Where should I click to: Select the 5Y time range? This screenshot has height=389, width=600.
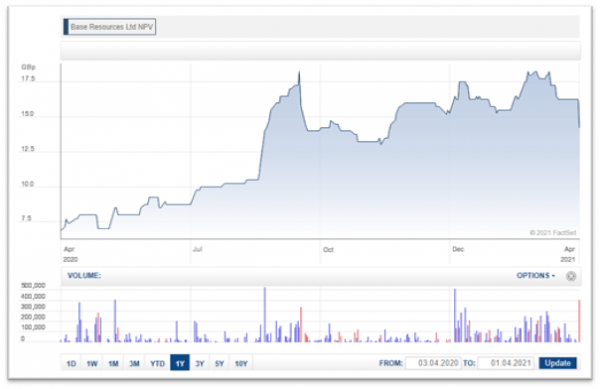click(x=219, y=363)
